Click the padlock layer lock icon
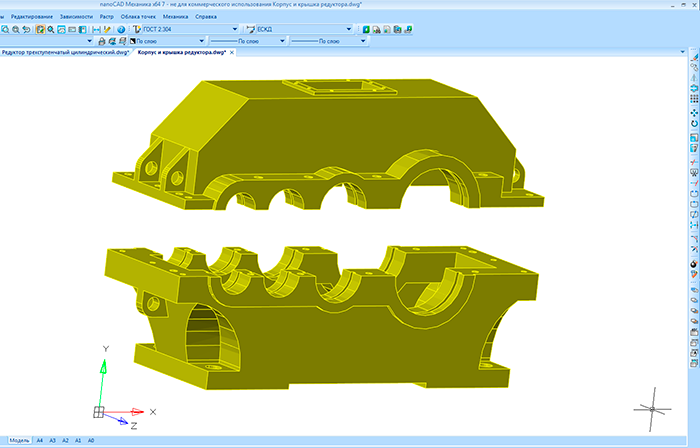 [x=102, y=41]
